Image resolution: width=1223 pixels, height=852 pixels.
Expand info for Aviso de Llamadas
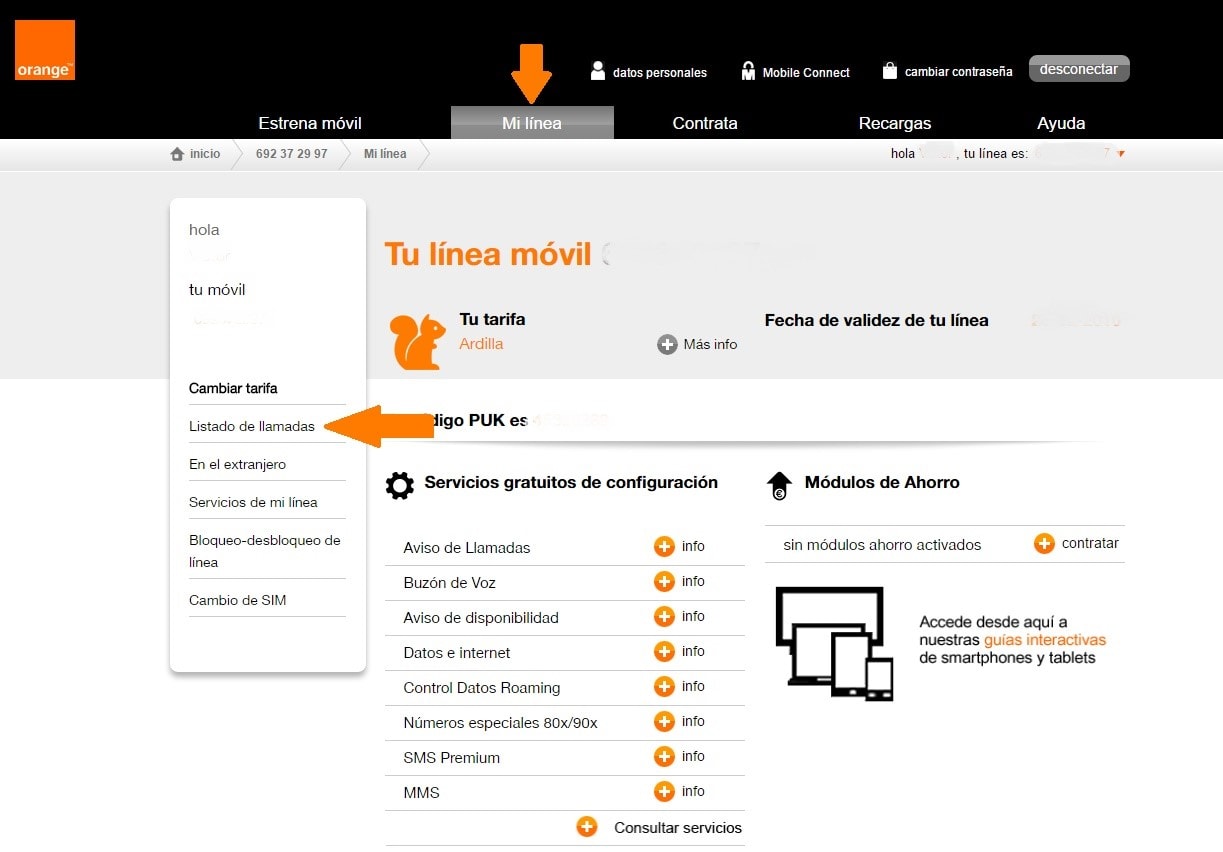click(x=664, y=547)
